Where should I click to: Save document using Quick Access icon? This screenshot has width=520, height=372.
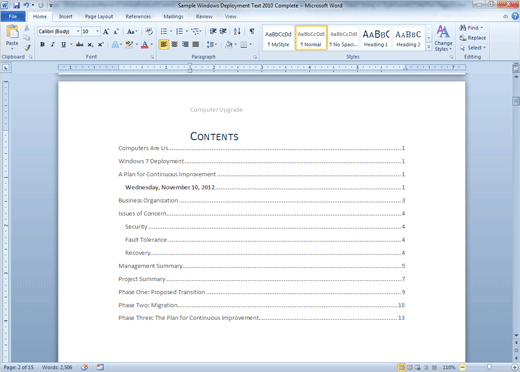(16, 5)
